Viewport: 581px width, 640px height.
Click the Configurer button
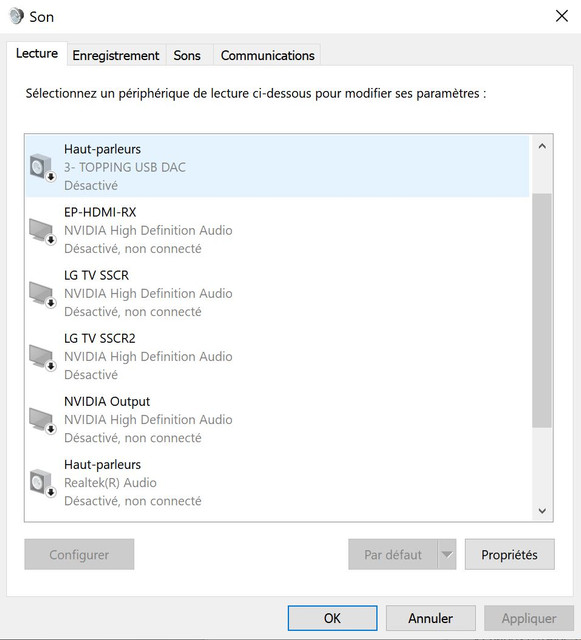[79, 554]
